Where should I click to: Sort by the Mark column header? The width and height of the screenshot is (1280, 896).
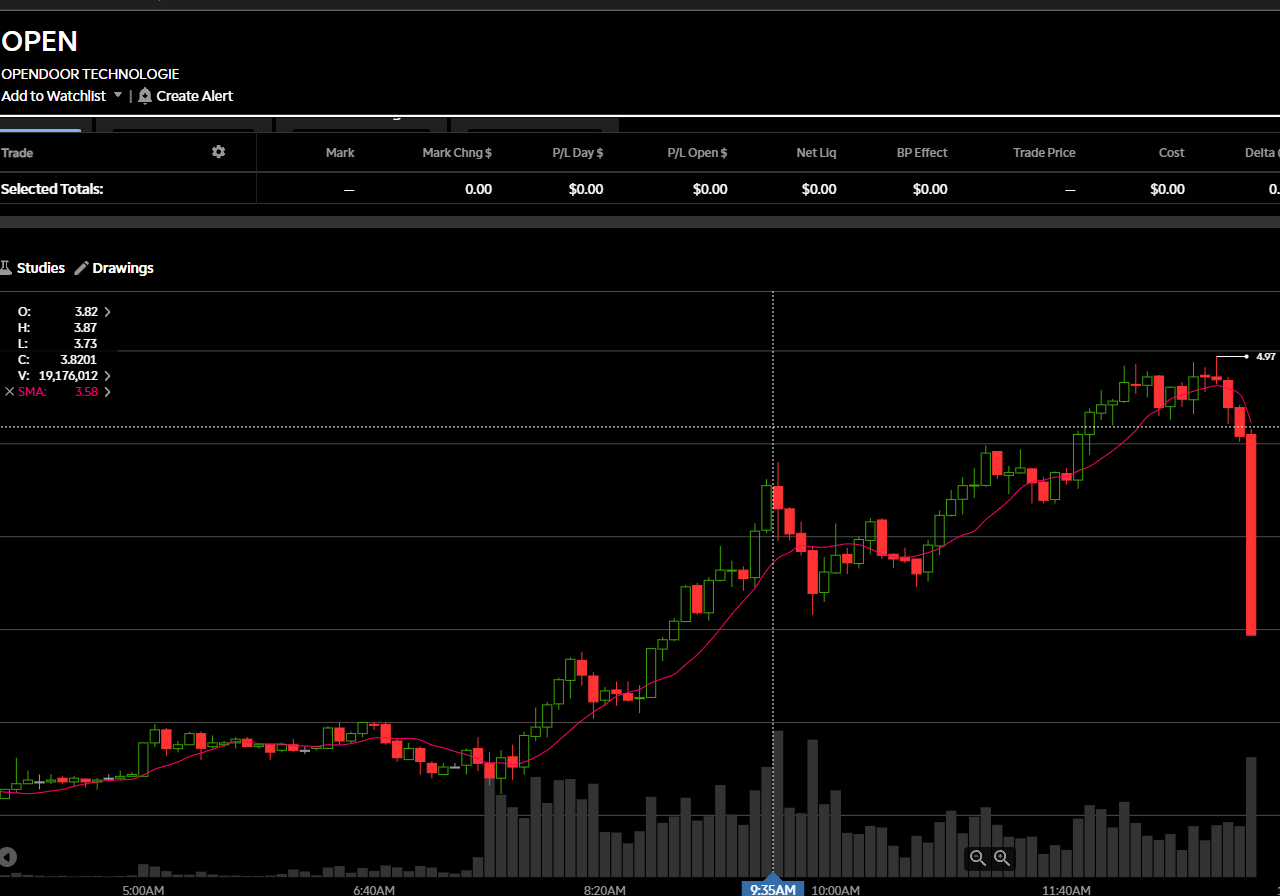[340, 153]
